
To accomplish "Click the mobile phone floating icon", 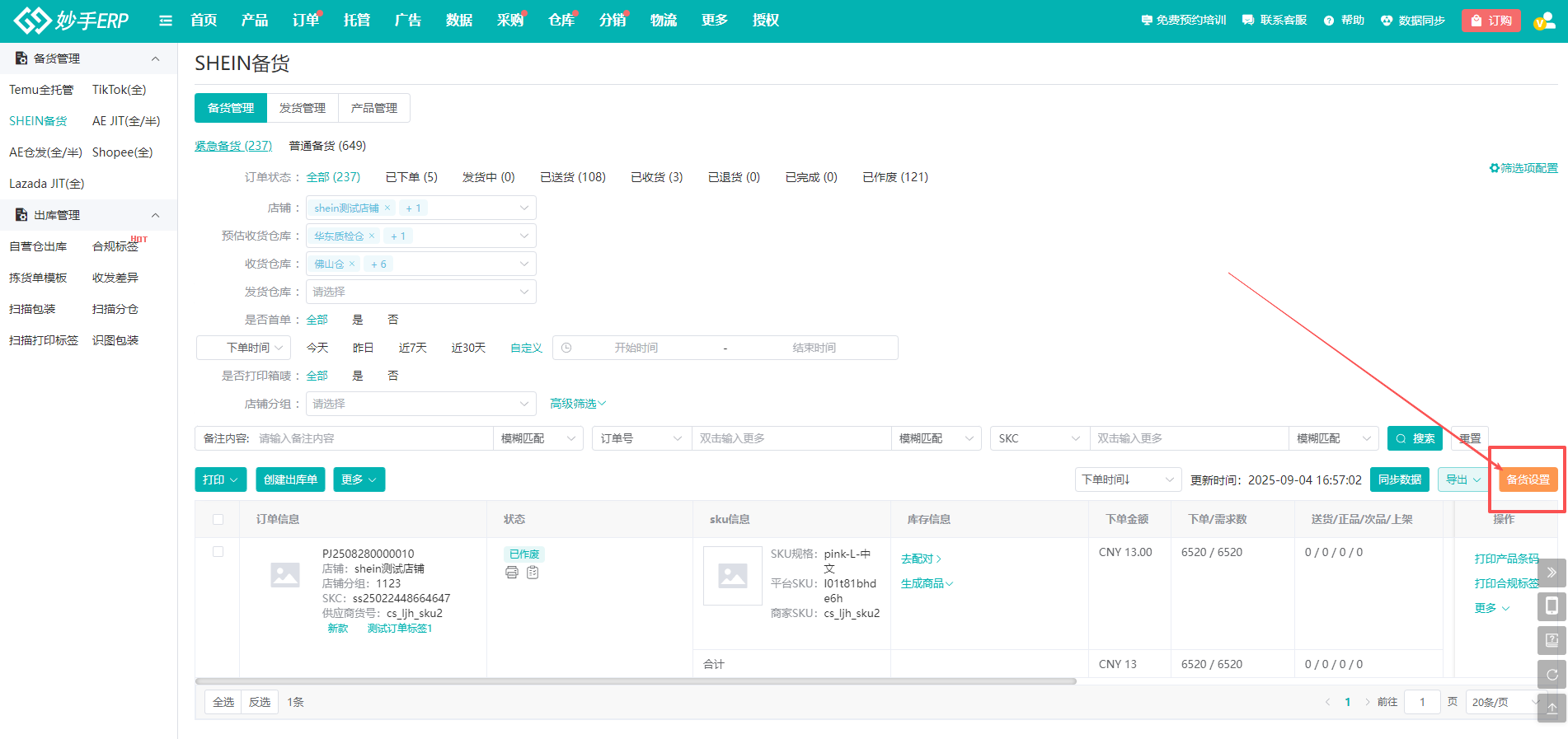I will pos(1552,606).
